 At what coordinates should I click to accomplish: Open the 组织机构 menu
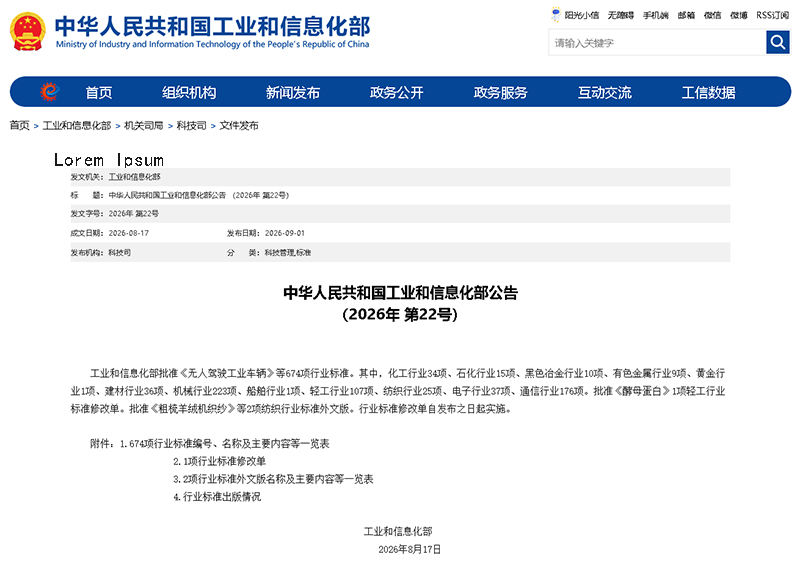[189, 92]
